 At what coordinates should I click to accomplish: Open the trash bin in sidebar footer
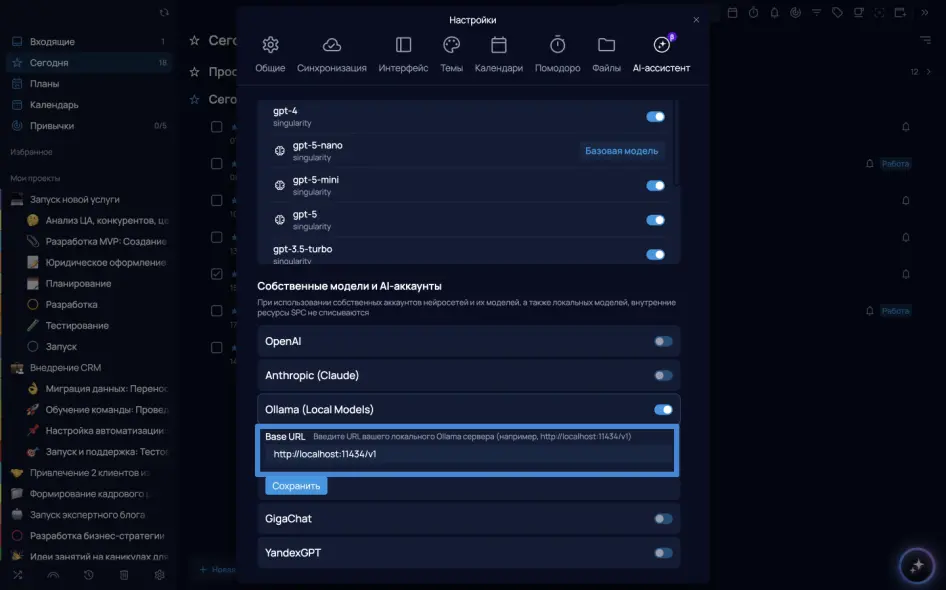pyautogui.click(x=124, y=575)
